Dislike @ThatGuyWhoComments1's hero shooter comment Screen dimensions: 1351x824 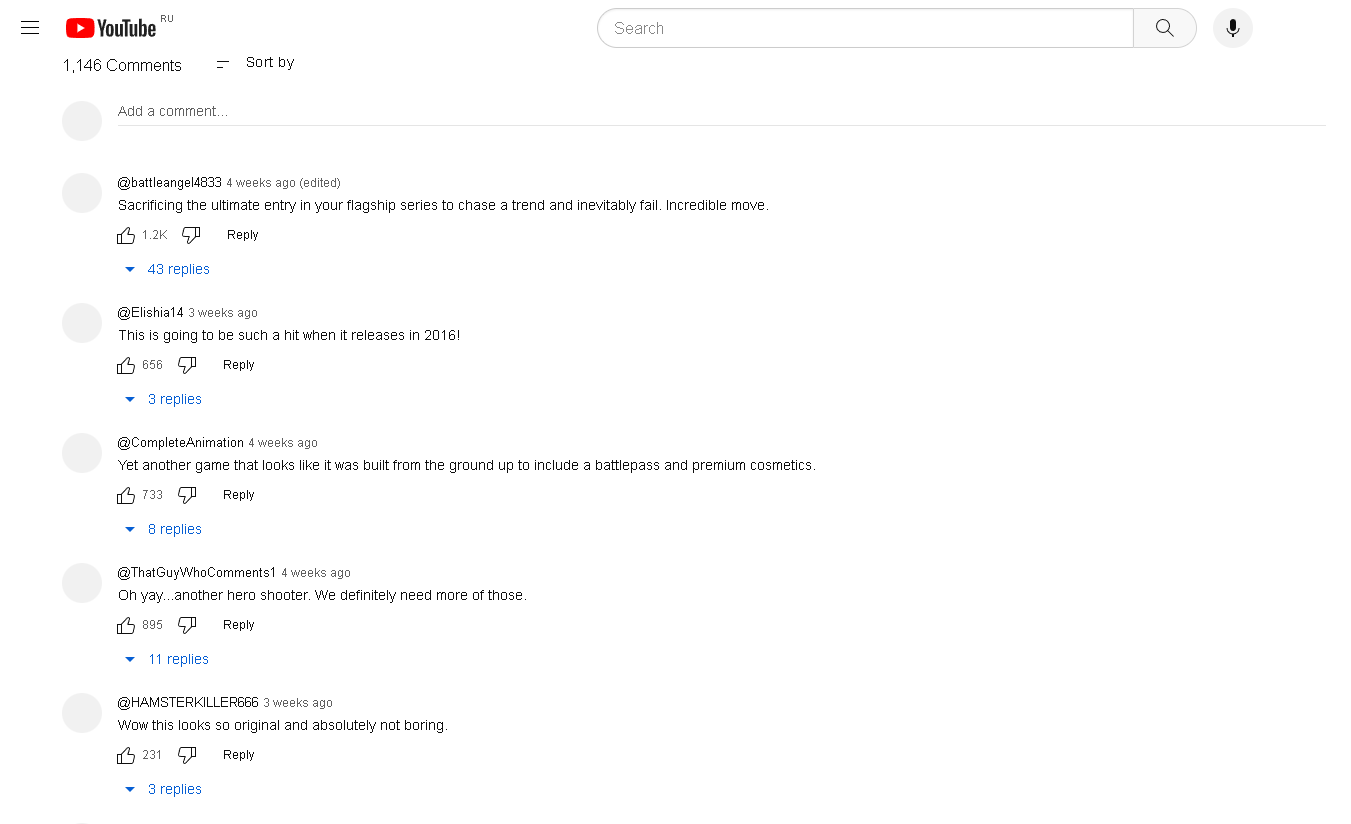tap(187, 625)
